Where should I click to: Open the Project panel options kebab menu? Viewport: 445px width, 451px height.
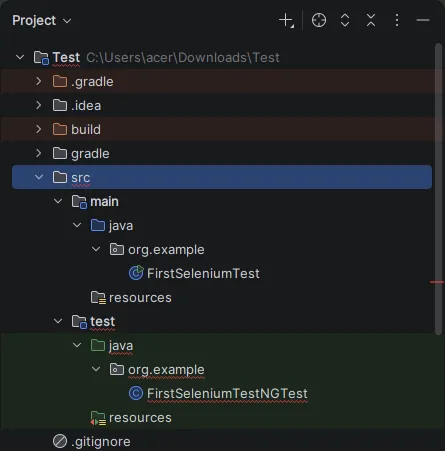[397, 20]
